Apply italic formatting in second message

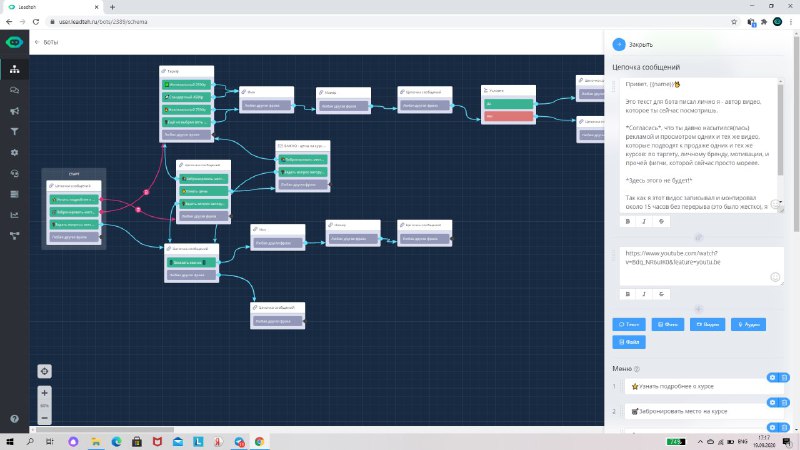coord(644,294)
